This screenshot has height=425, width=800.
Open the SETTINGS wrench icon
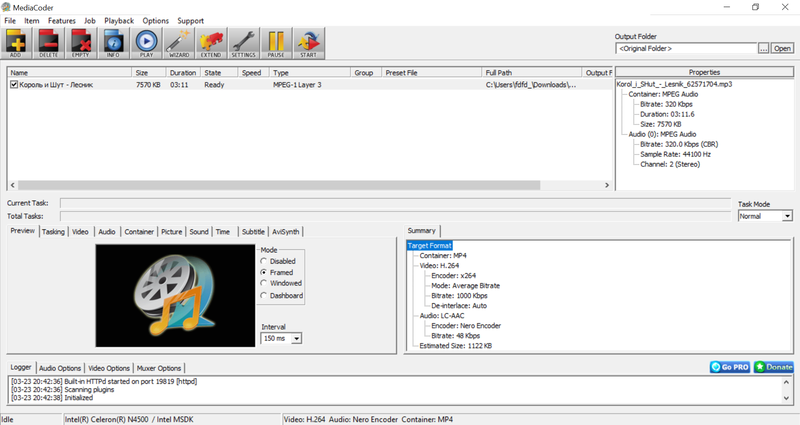pos(243,43)
